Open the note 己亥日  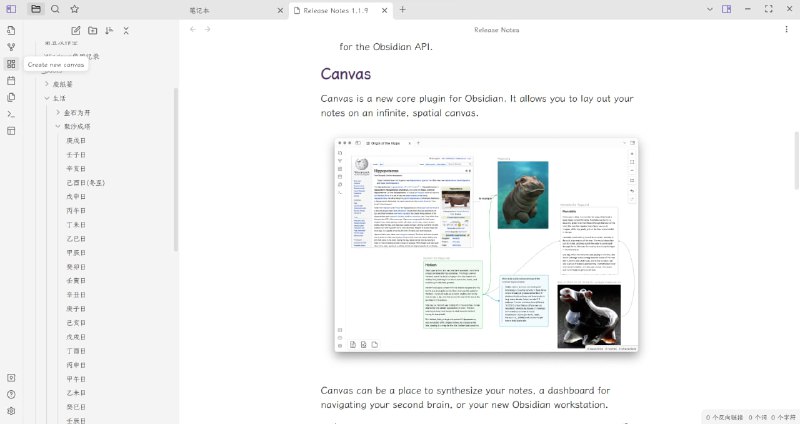tap(76, 323)
